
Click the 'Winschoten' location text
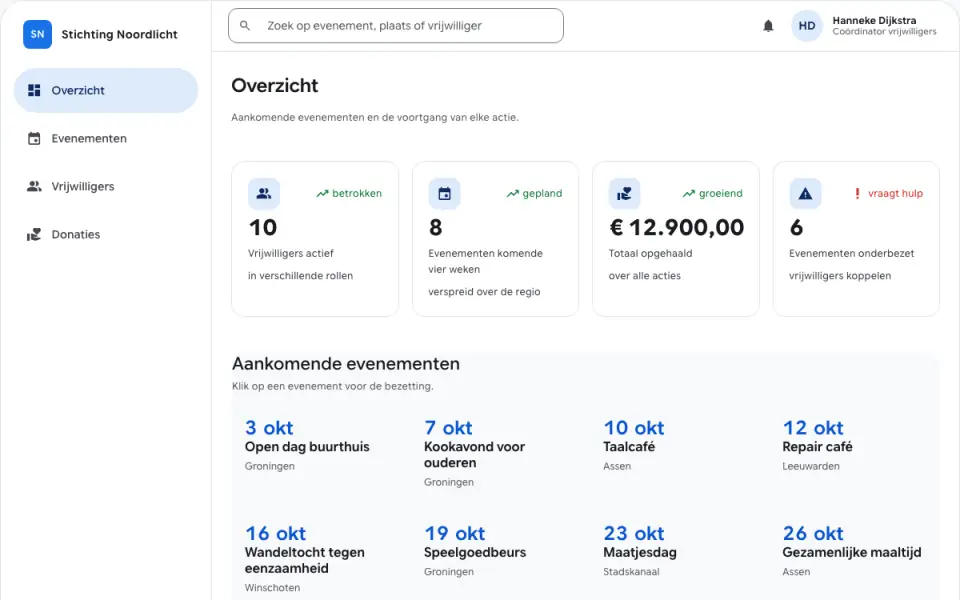pos(272,588)
